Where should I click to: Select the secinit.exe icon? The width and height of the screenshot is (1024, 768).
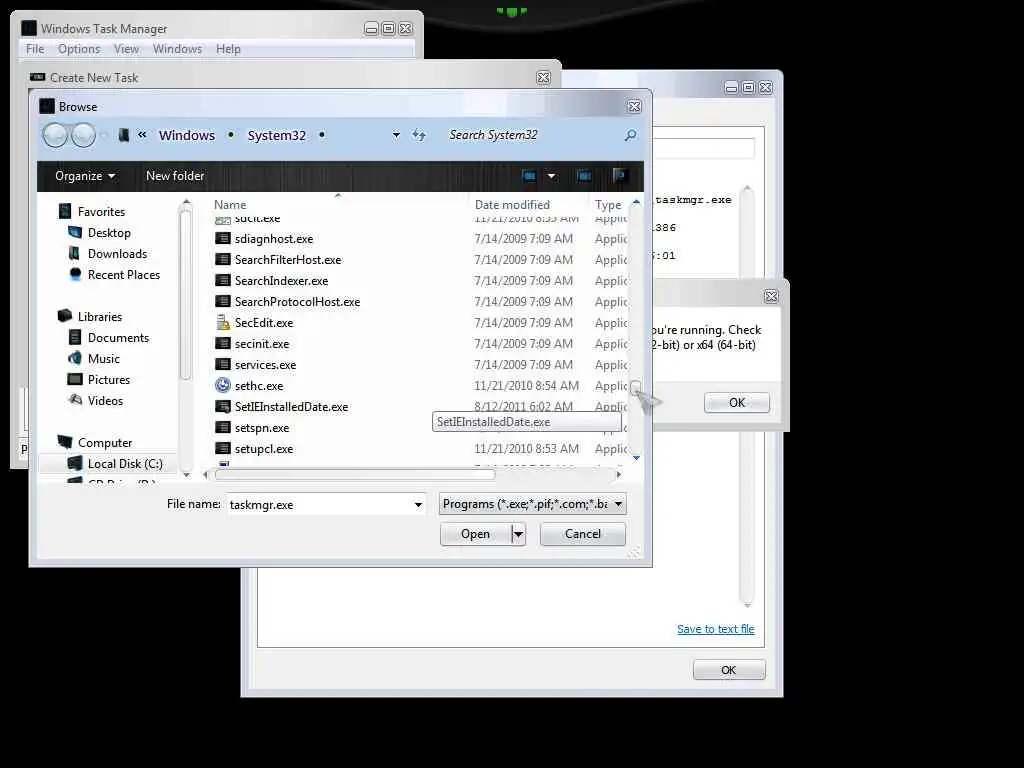click(223, 344)
